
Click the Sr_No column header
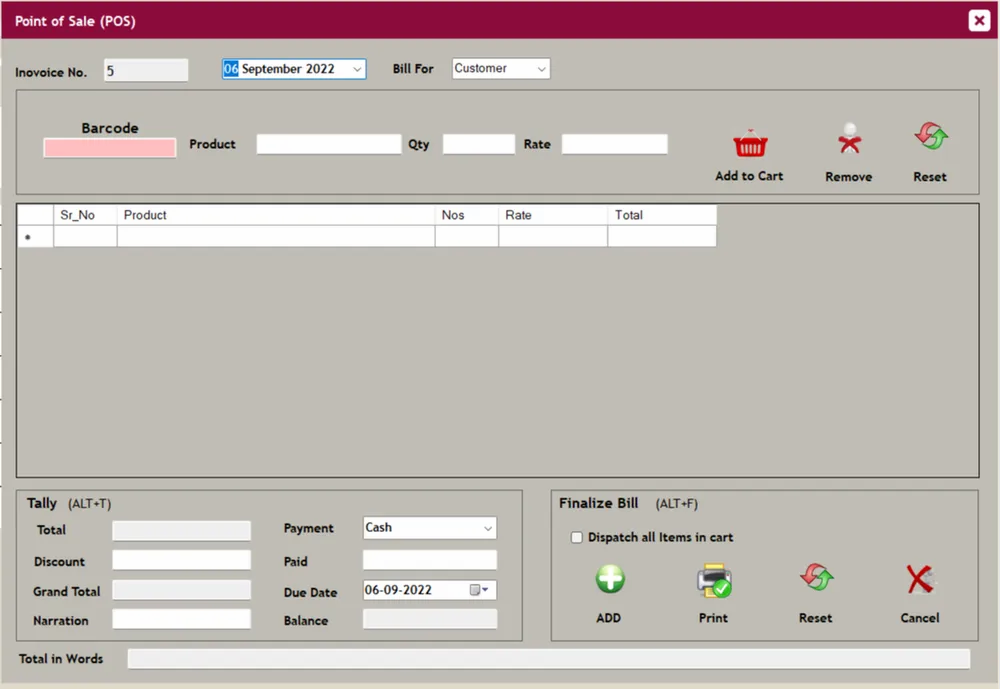click(x=85, y=215)
